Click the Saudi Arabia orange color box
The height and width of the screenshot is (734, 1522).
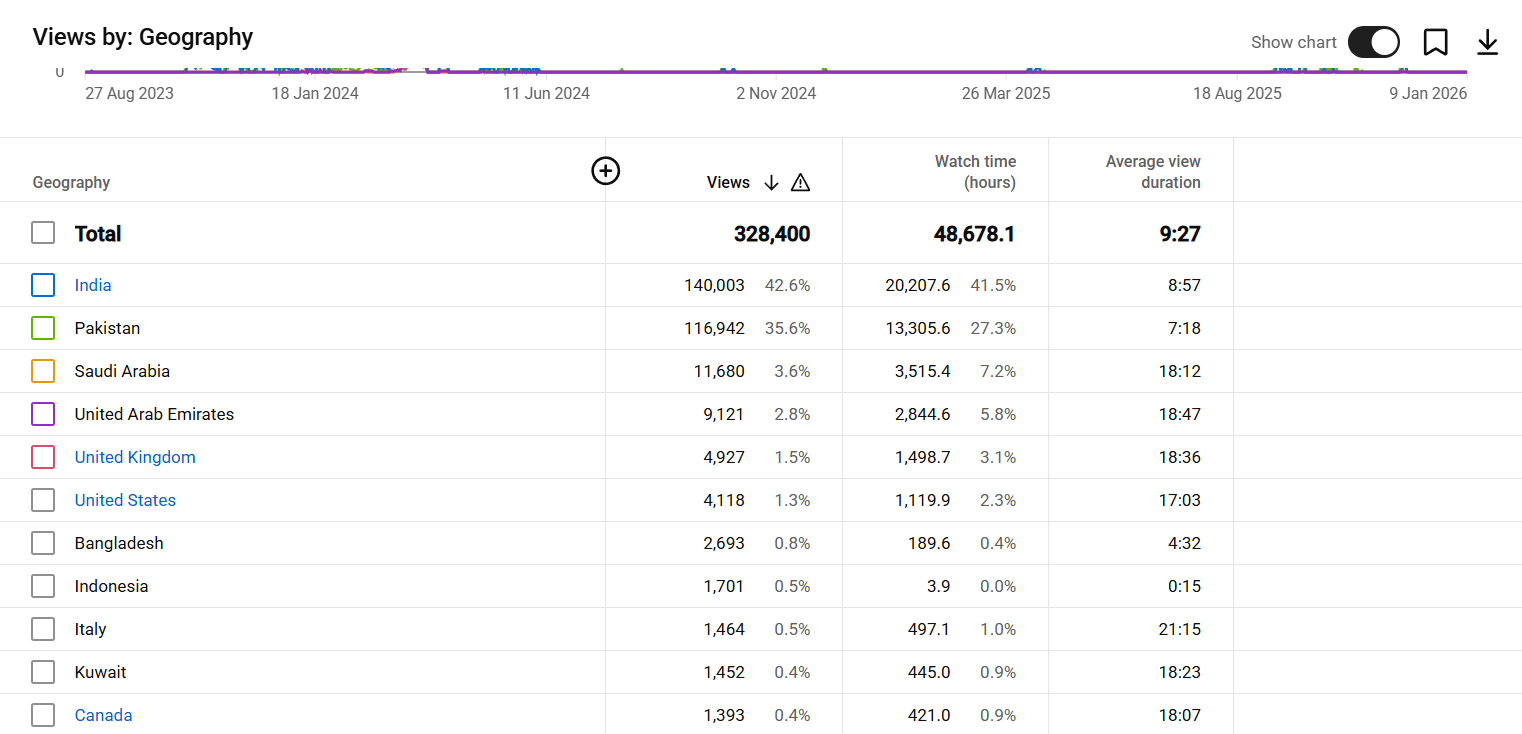(43, 371)
